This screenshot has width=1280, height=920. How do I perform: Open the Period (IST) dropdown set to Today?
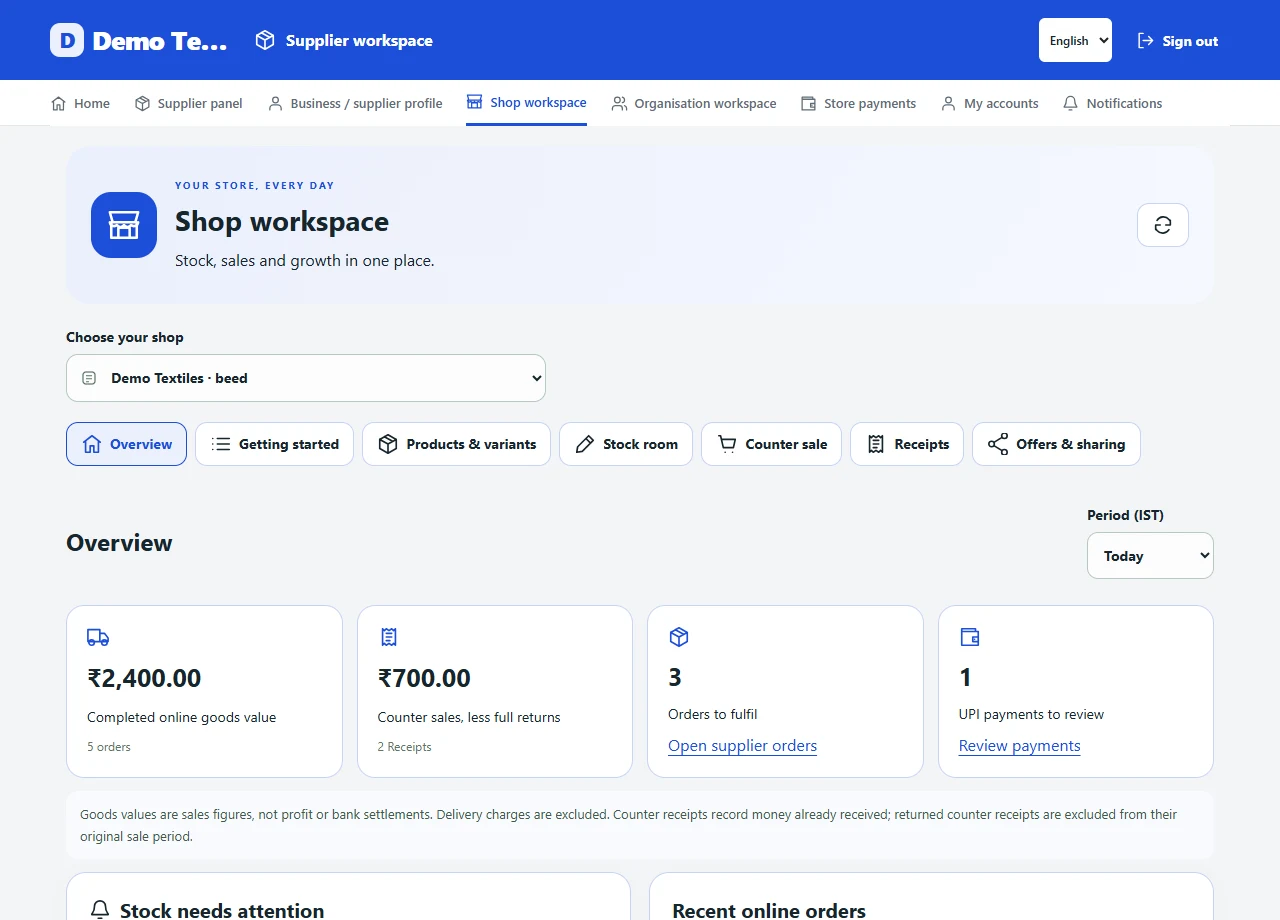1150,555
